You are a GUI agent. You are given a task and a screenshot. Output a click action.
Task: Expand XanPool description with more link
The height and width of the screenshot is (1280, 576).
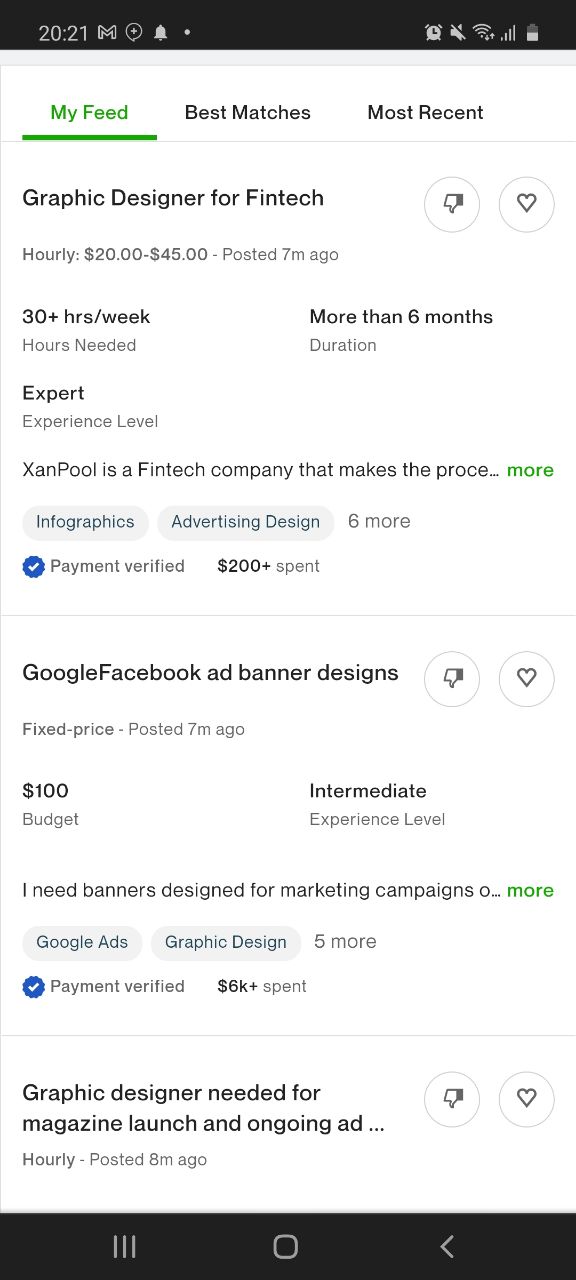[530, 470]
